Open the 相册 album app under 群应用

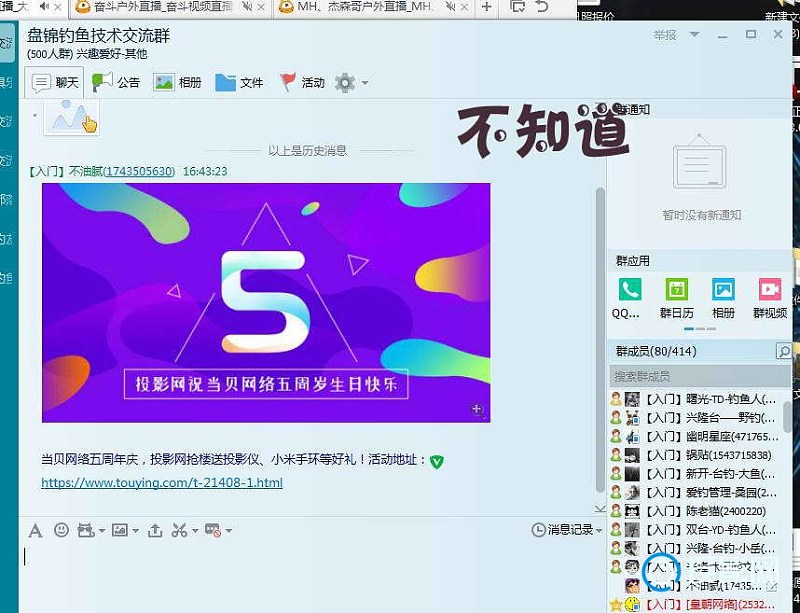coord(723,298)
